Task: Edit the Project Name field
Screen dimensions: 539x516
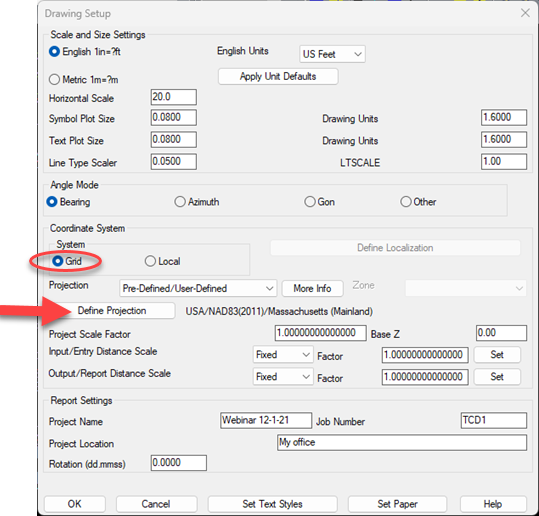Action: click(266, 420)
